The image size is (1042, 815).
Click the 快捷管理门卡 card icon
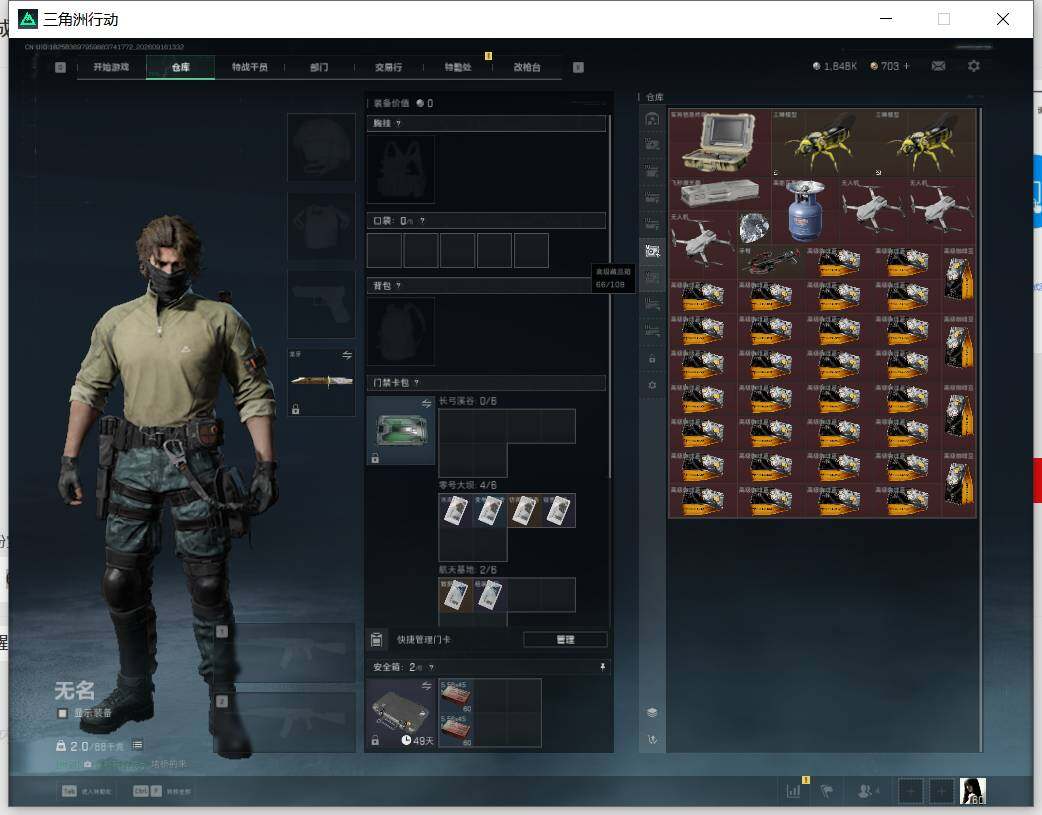[x=376, y=640]
